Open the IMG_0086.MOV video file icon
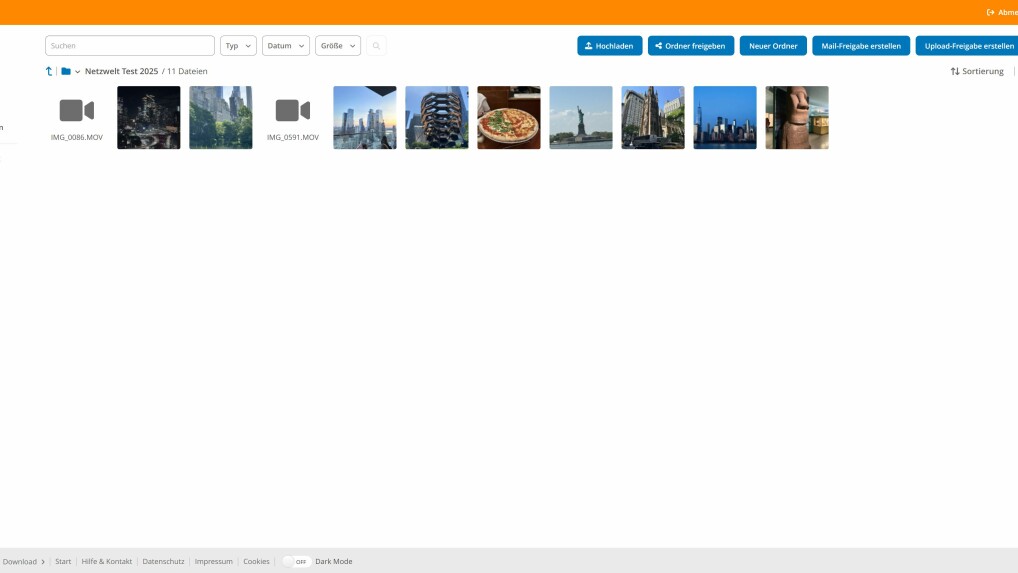 tap(77, 111)
